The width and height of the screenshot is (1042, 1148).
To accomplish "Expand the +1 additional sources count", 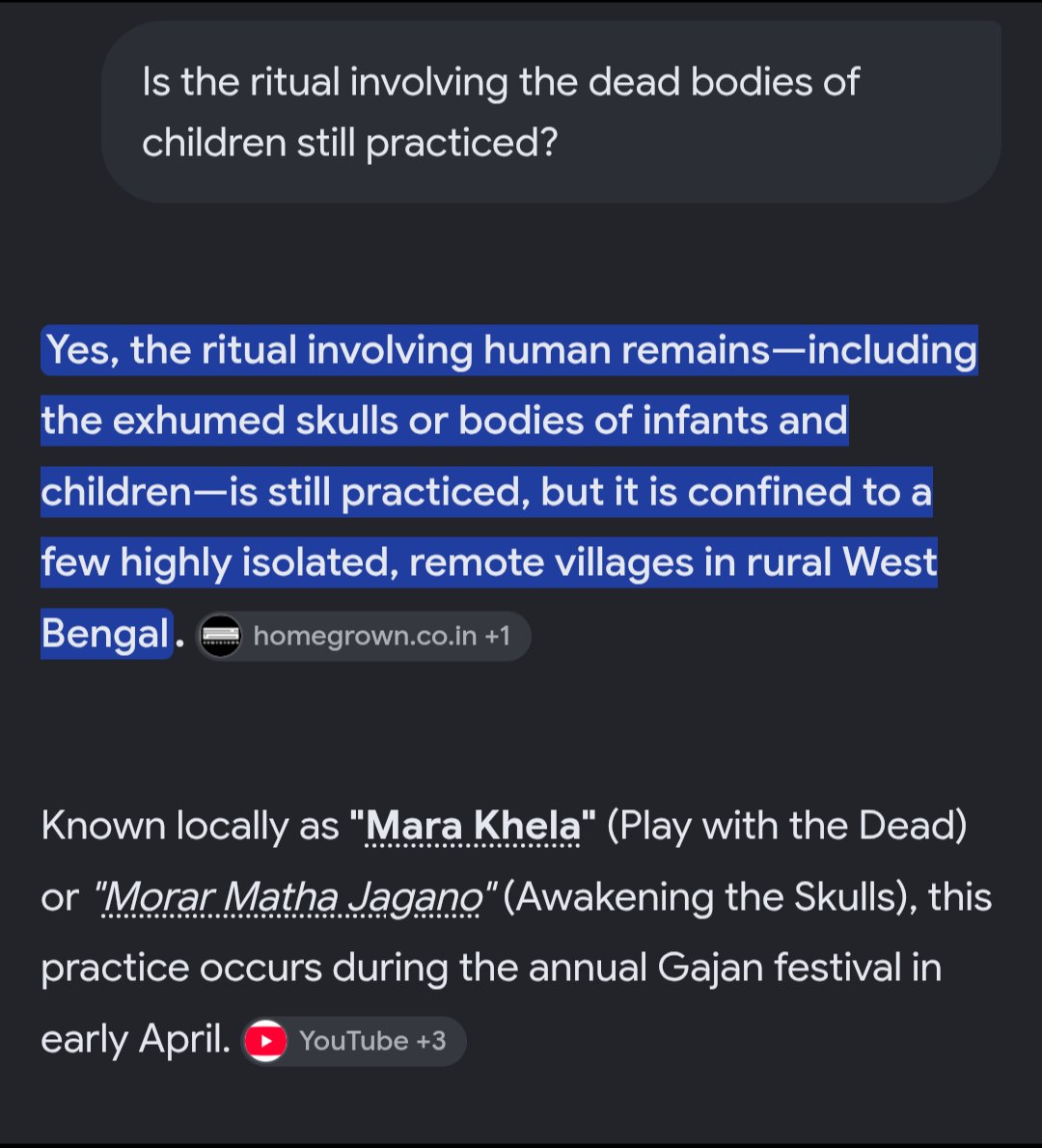I will coord(497,637).
